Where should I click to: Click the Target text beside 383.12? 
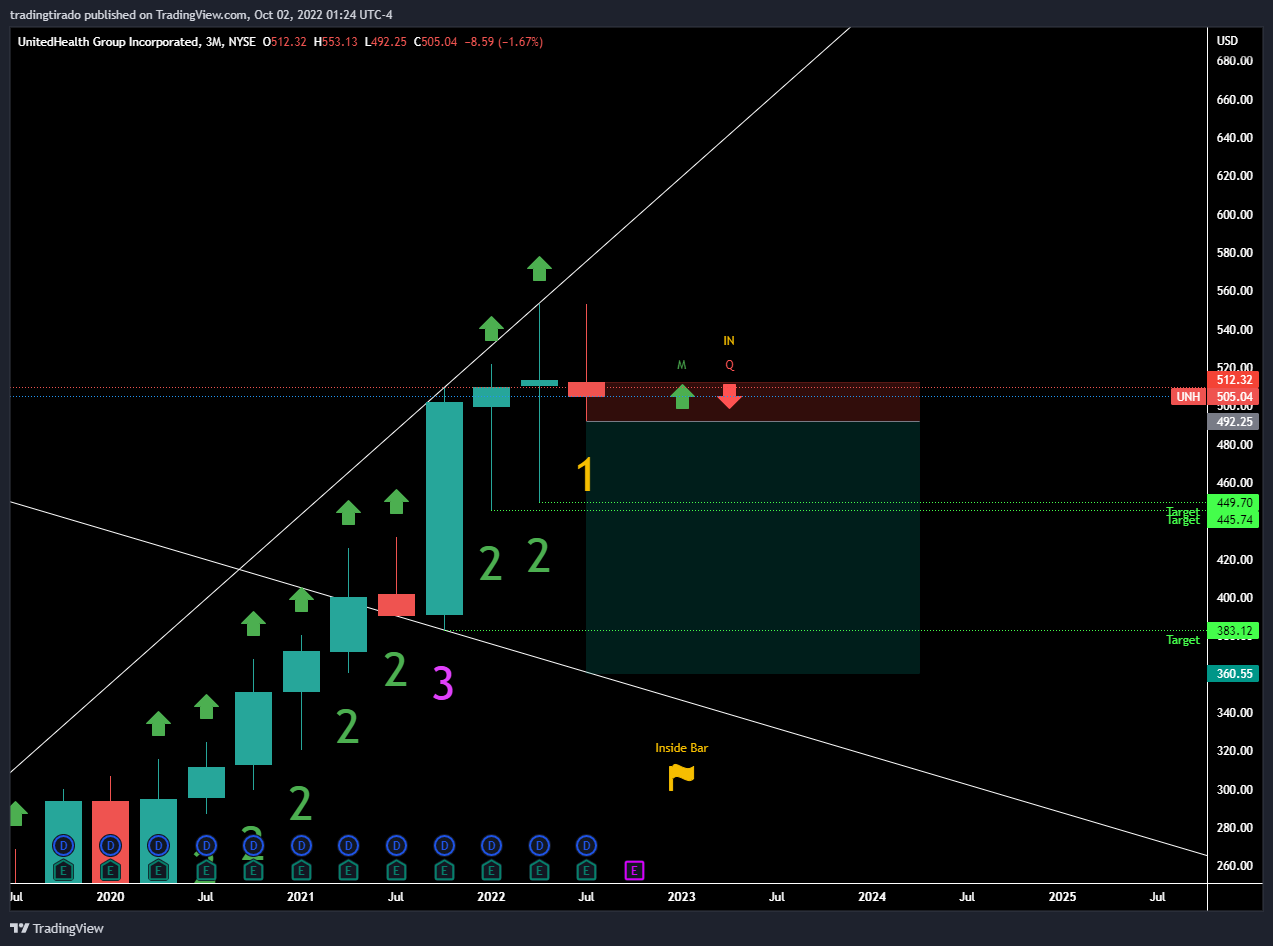tap(1183, 640)
